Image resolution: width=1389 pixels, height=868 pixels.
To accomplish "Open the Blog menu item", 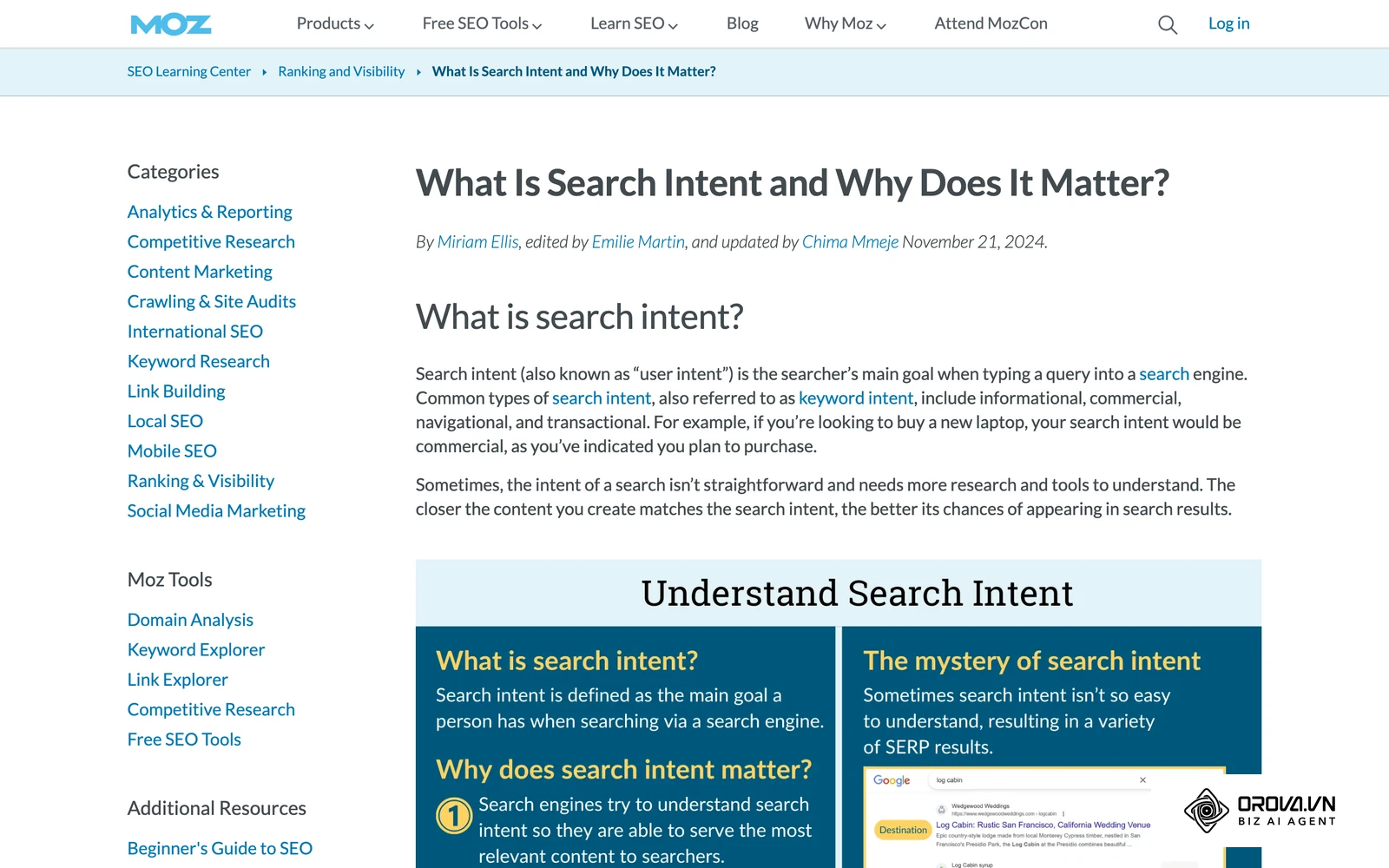I will pos(742,23).
